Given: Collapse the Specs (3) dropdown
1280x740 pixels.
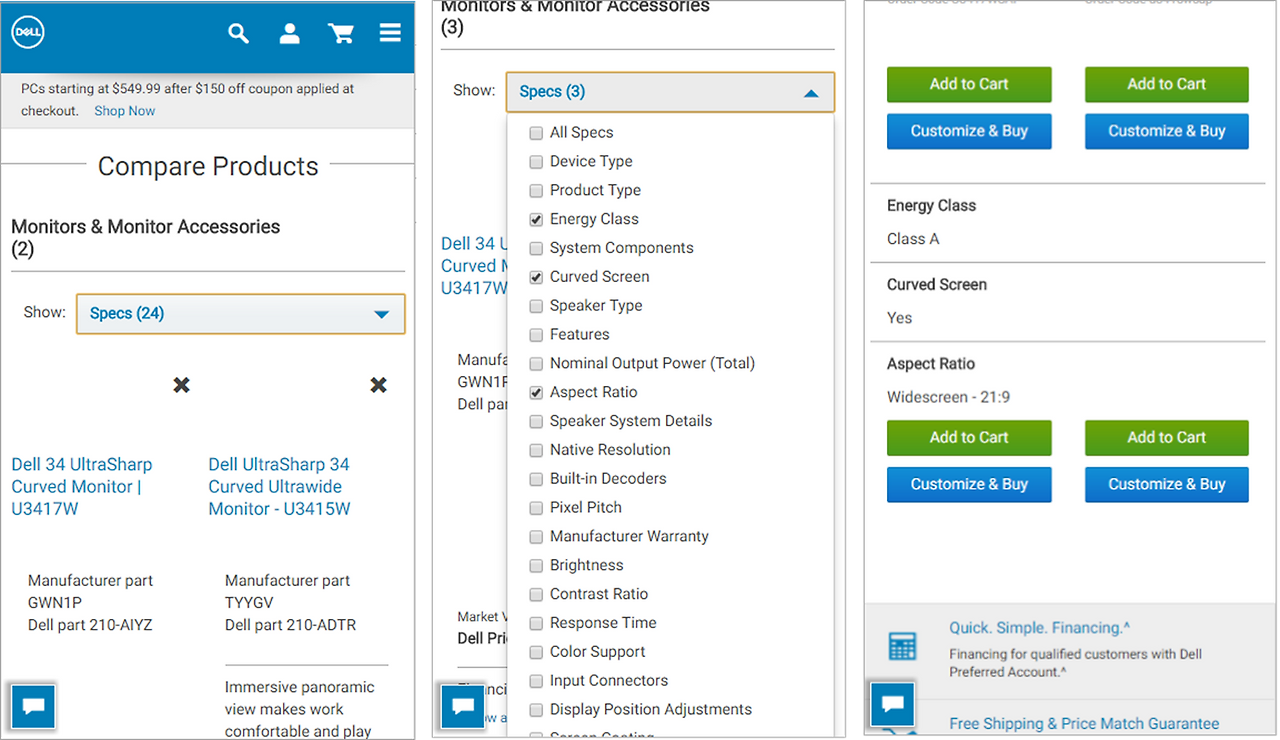Looking at the screenshot, I should click(x=669, y=92).
